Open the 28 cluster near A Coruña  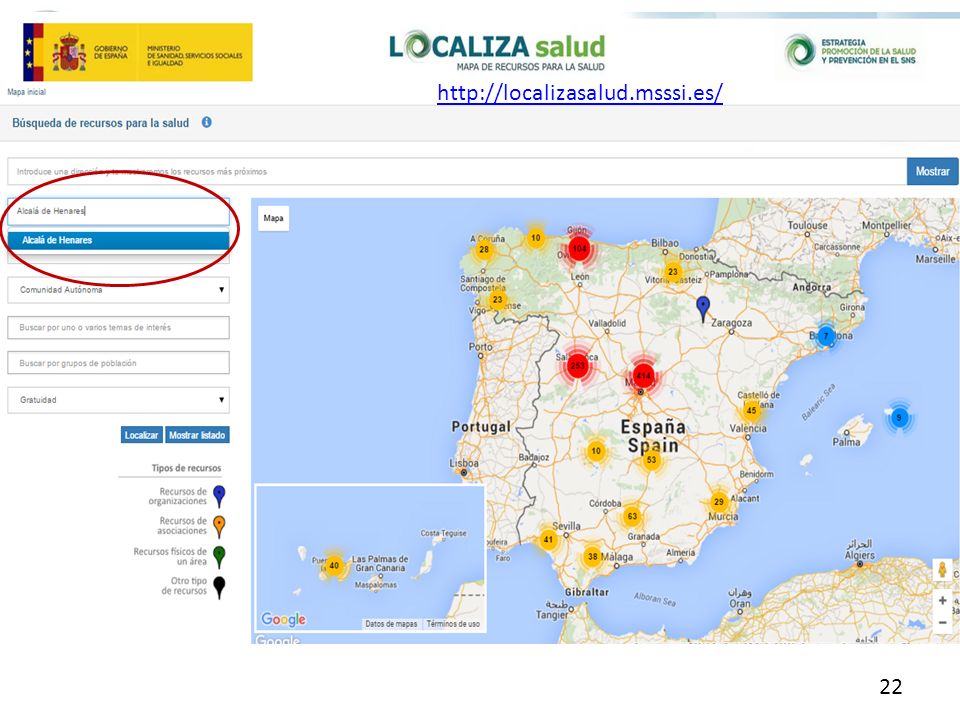484,250
